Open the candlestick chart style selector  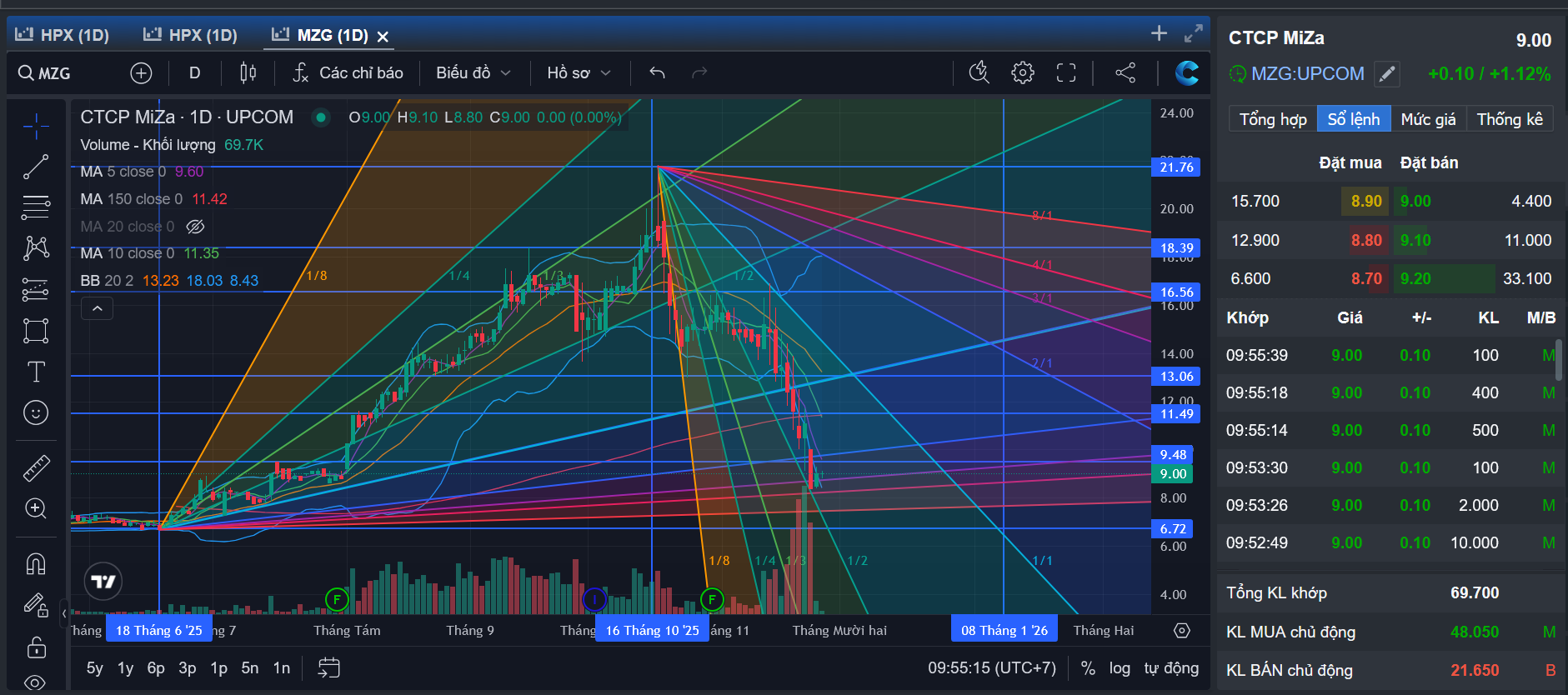(248, 73)
